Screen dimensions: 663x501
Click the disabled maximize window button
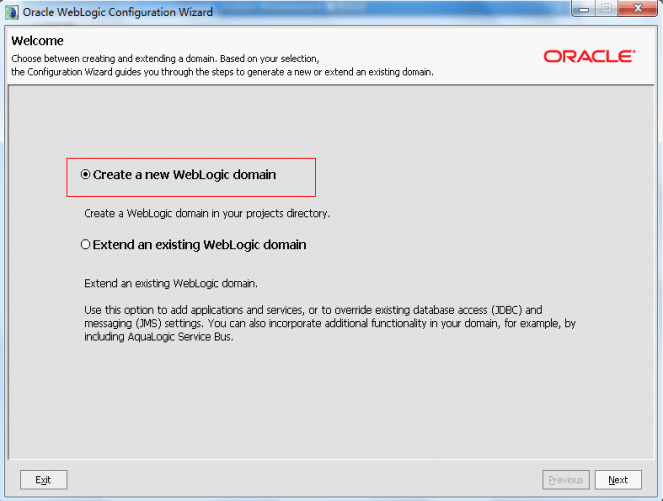click(x=606, y=8)
